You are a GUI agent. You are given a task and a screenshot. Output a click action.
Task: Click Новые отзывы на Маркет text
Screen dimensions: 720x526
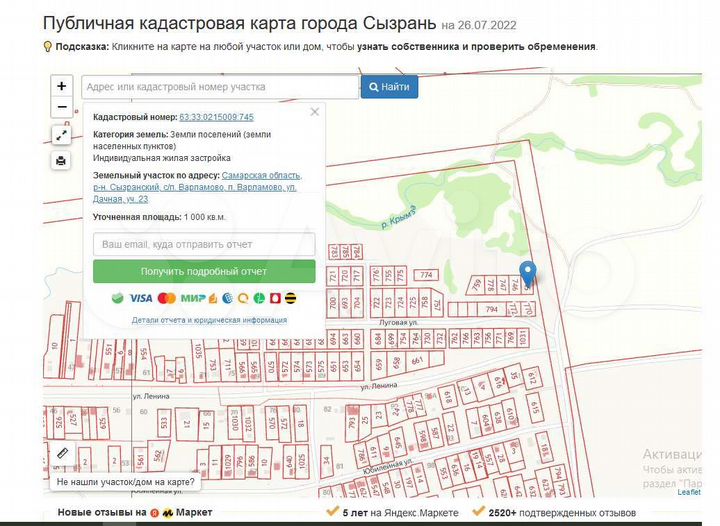click(135, 512)
